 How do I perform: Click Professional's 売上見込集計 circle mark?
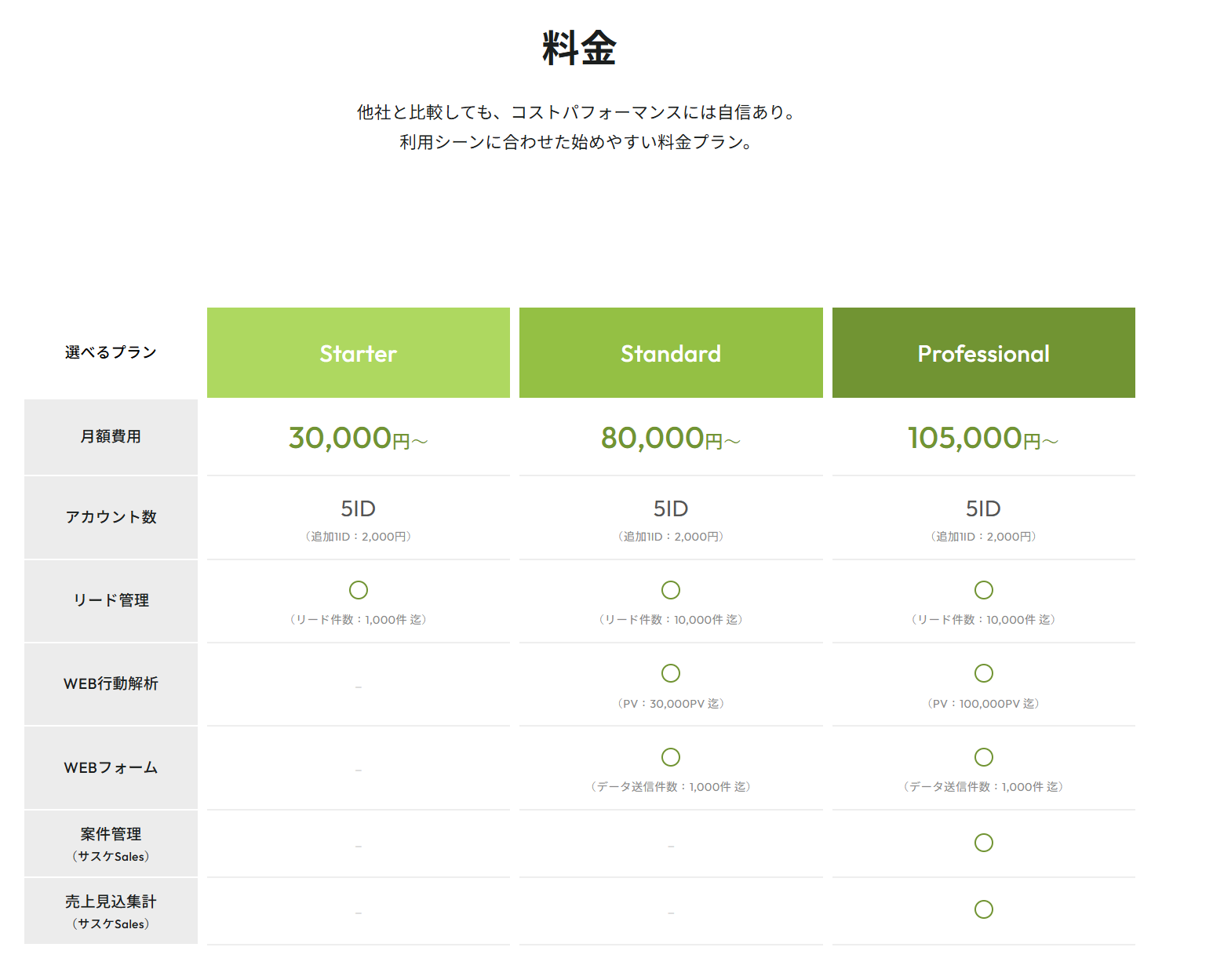click(x=983, y=909)
